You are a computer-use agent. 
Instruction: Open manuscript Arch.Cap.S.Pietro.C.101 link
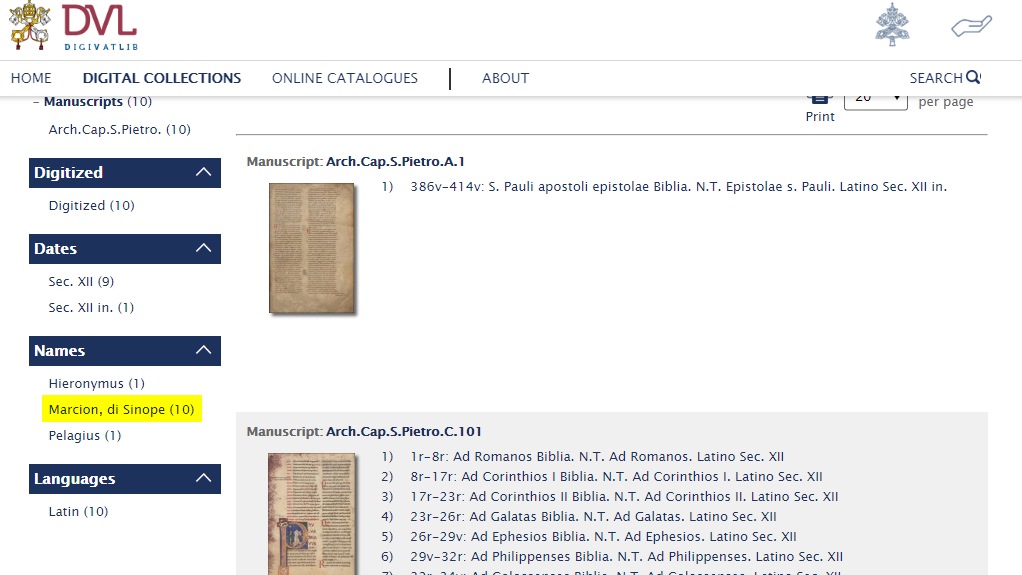404,431
